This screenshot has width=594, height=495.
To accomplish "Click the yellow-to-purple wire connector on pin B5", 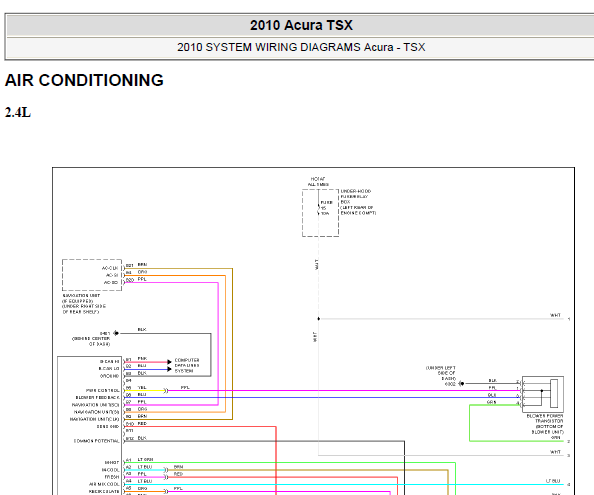I will click(166, 390).
